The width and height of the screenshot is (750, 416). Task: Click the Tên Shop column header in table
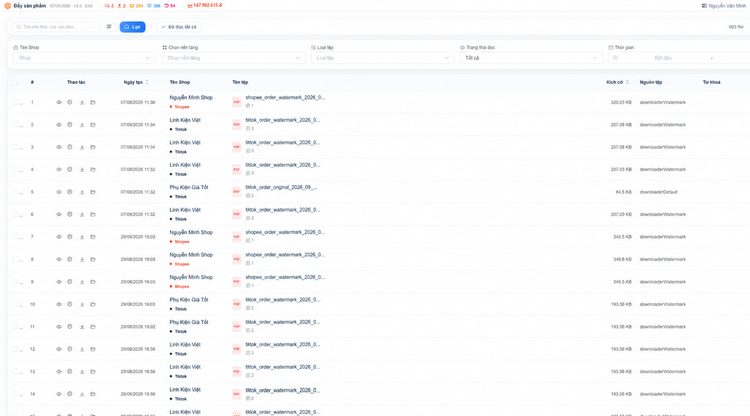pyautogui.click(x=180, y=82)
